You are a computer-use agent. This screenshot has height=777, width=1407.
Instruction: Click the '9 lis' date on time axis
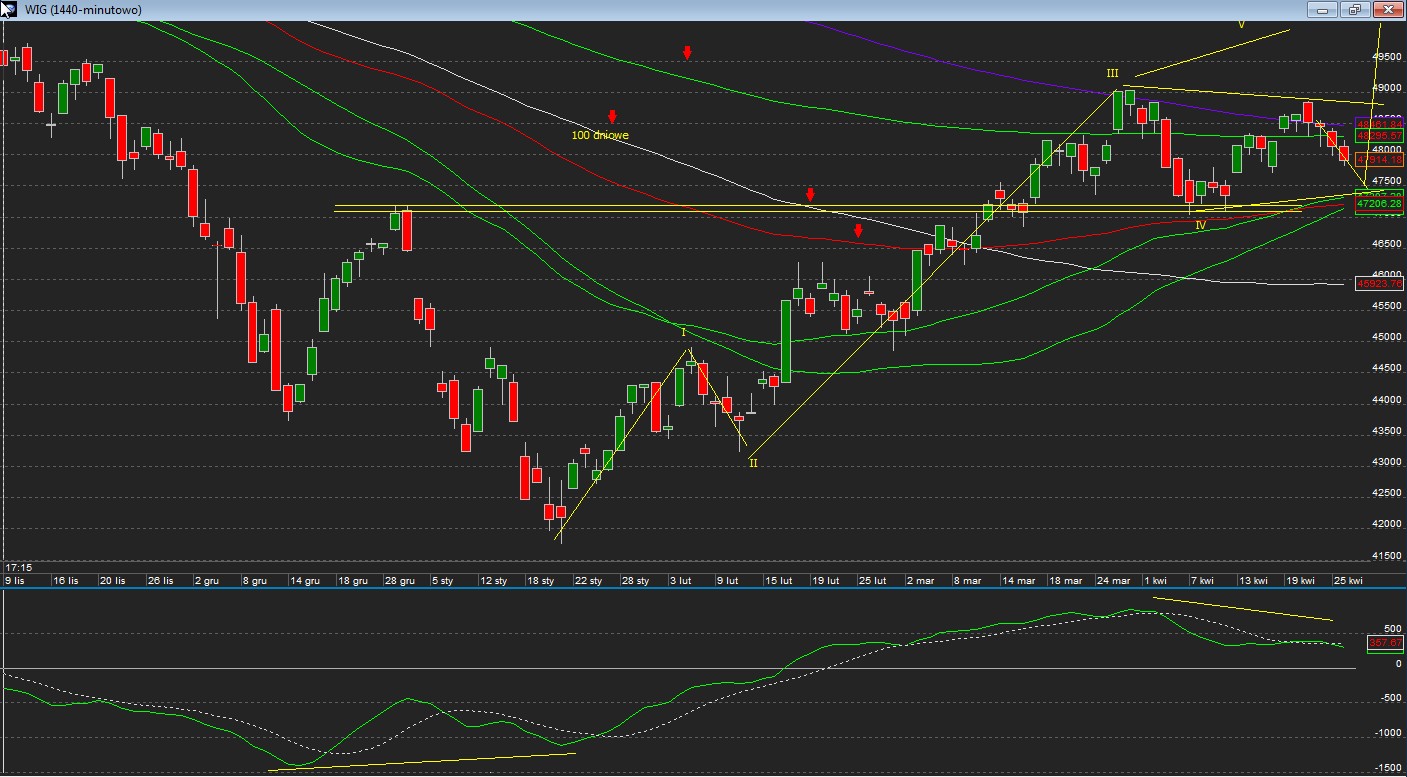click(15, 580)
